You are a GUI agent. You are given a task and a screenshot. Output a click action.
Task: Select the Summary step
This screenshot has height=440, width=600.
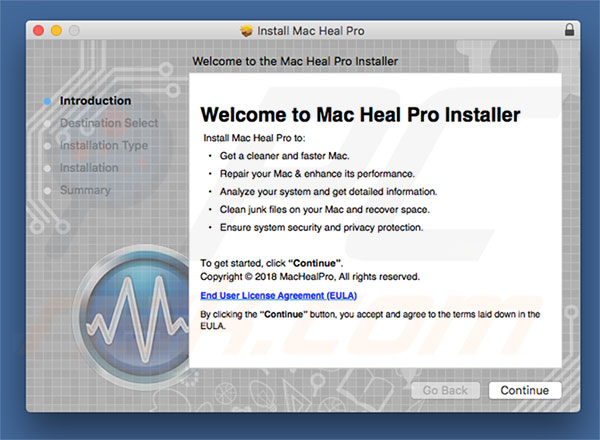tap(85, 190)
